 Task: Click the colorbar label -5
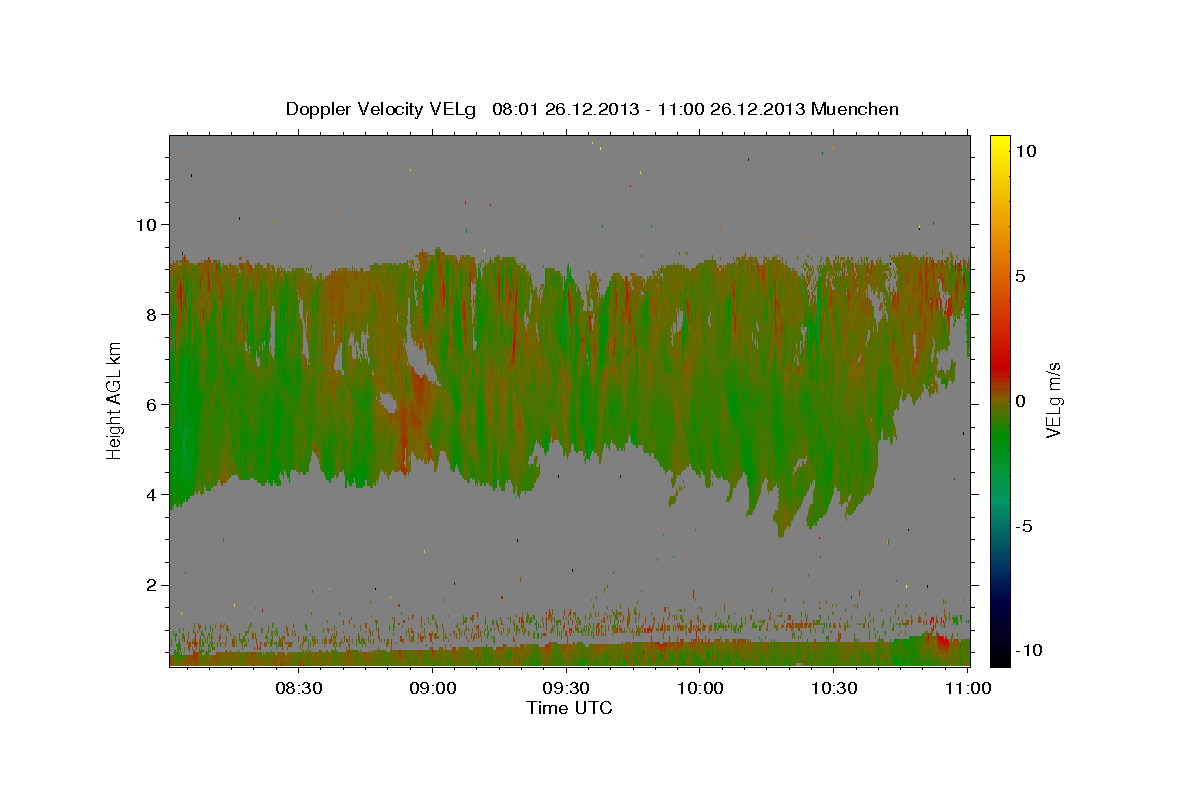1025,526
